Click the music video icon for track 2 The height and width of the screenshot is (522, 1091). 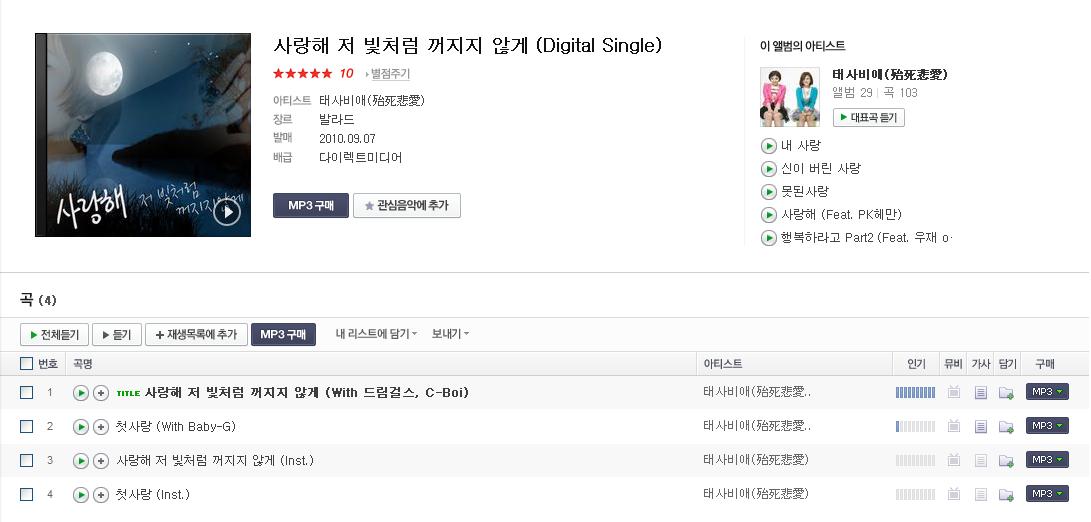[x=954, y=426]
